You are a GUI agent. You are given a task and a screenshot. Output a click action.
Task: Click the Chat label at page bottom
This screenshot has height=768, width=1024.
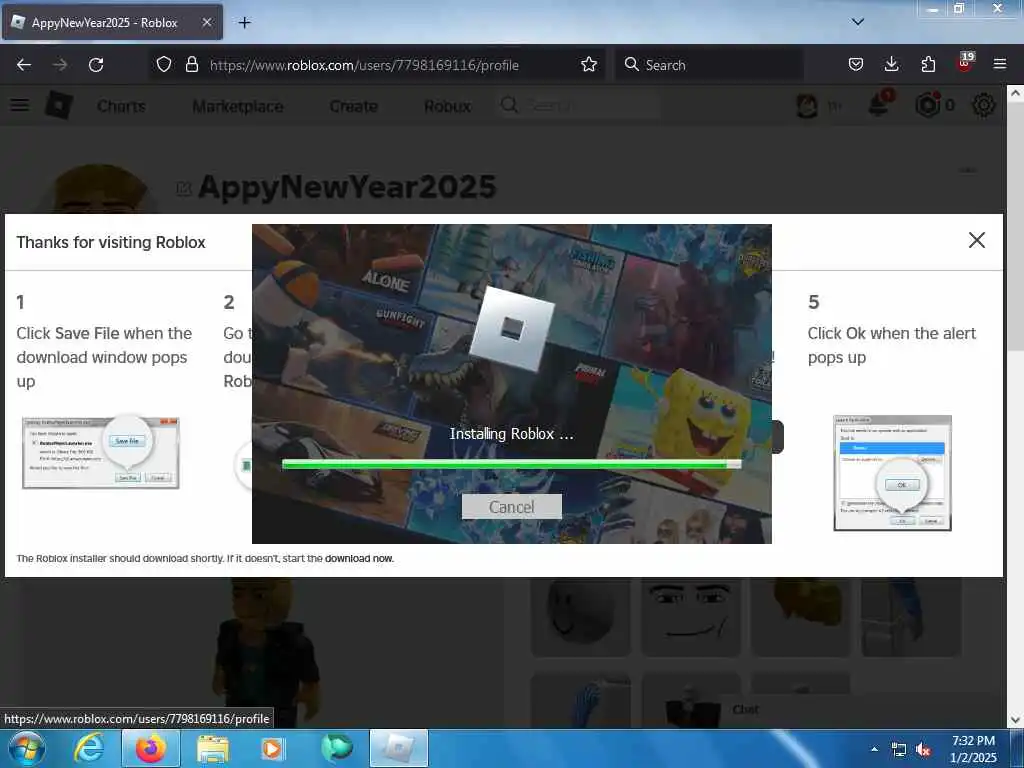(x=746, y=709)
